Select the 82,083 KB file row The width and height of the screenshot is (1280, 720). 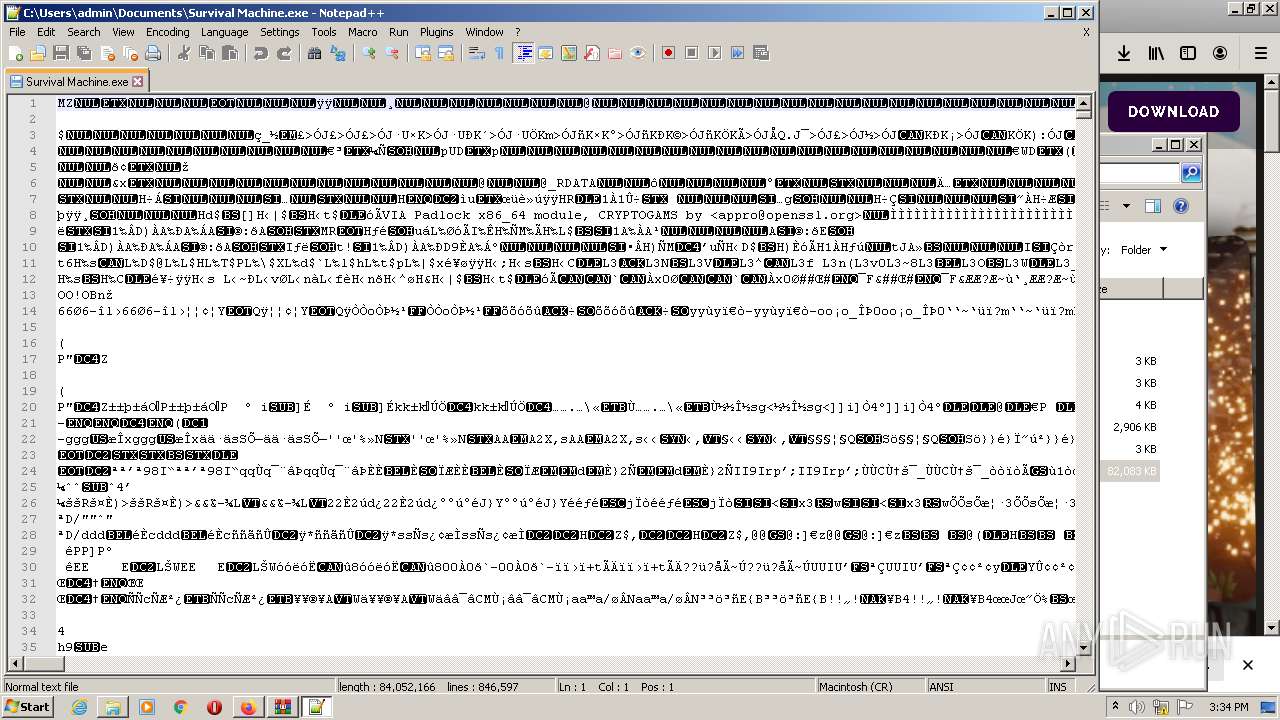point(1130,471)
